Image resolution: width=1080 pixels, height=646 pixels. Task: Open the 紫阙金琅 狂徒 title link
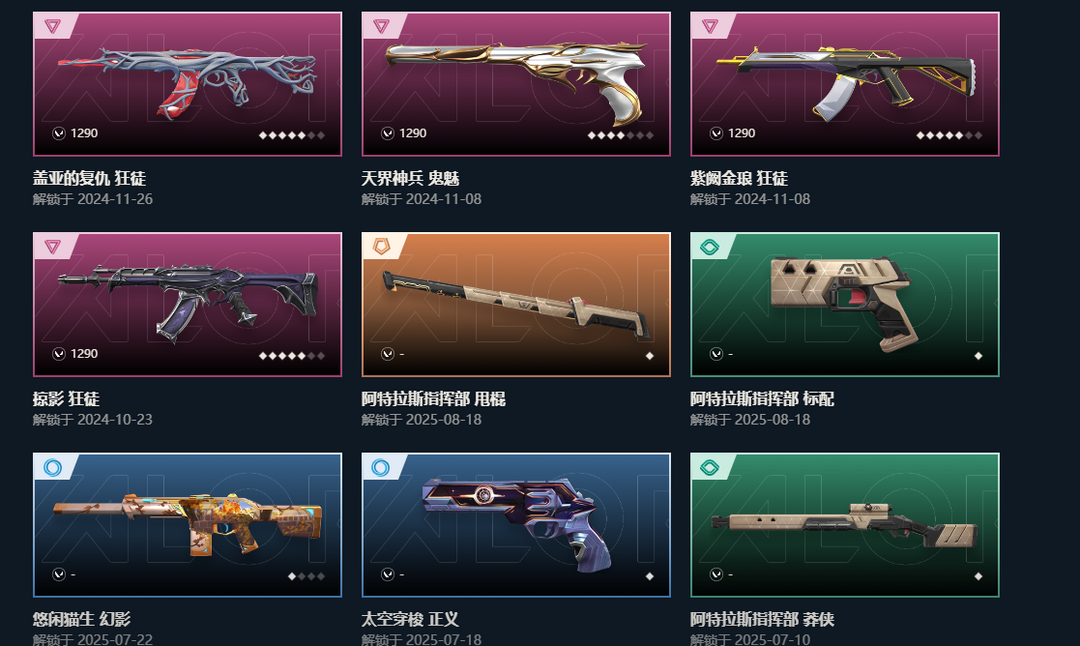point(738,178)
